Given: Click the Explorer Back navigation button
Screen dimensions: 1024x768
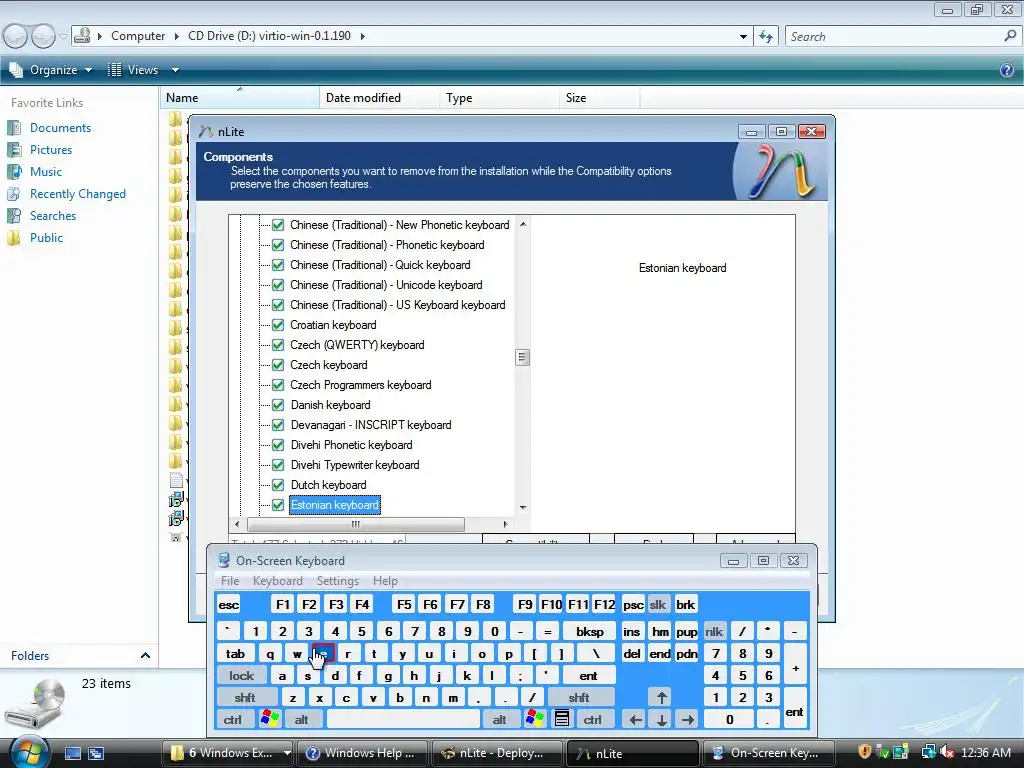Looking at the screenshot, I should click(x=15, y=36).
